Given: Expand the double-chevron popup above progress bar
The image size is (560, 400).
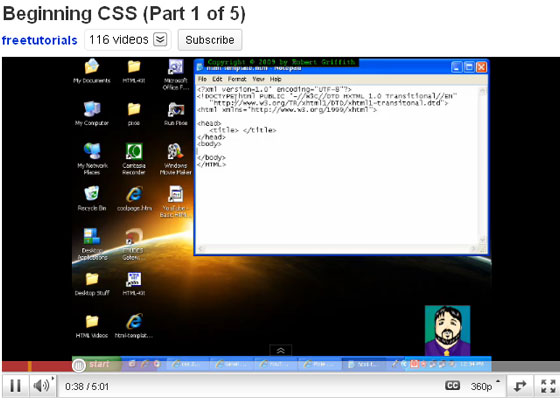Looking at the screenshot, I should tap(280, 350).
